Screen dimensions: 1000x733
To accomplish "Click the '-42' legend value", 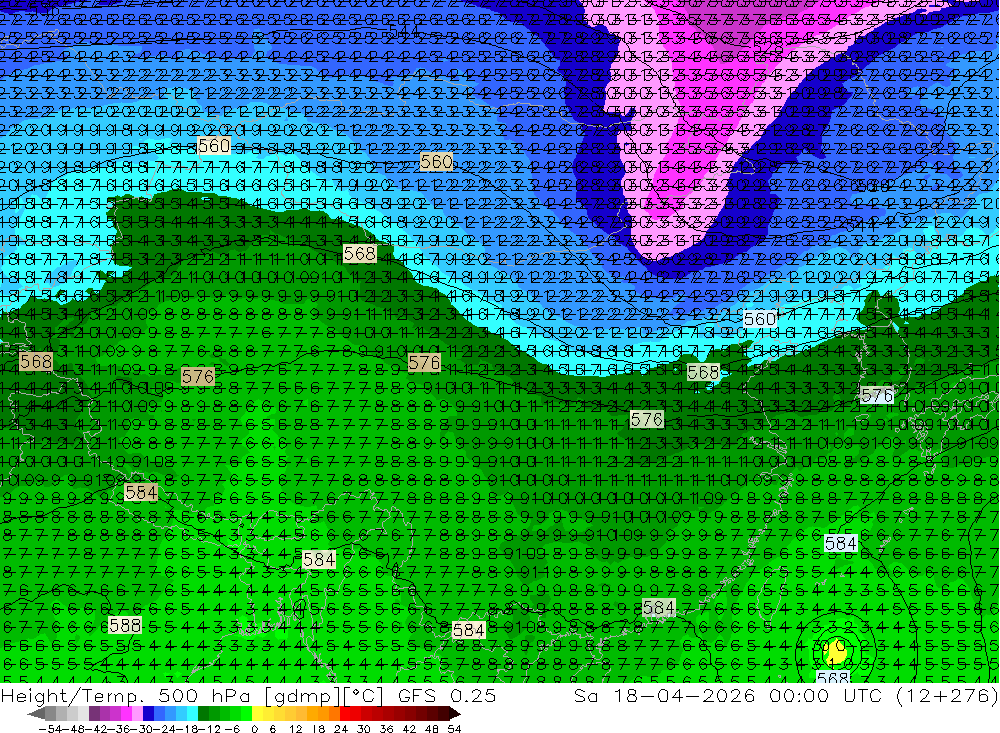I will point(98,729).
